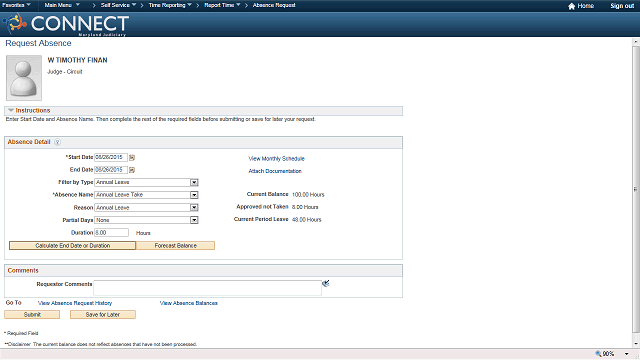The width and height of the screenshot is (640, 360).
Task: Click the 8.00 Hours approved not taken value
Action: (x=305, y=207)
